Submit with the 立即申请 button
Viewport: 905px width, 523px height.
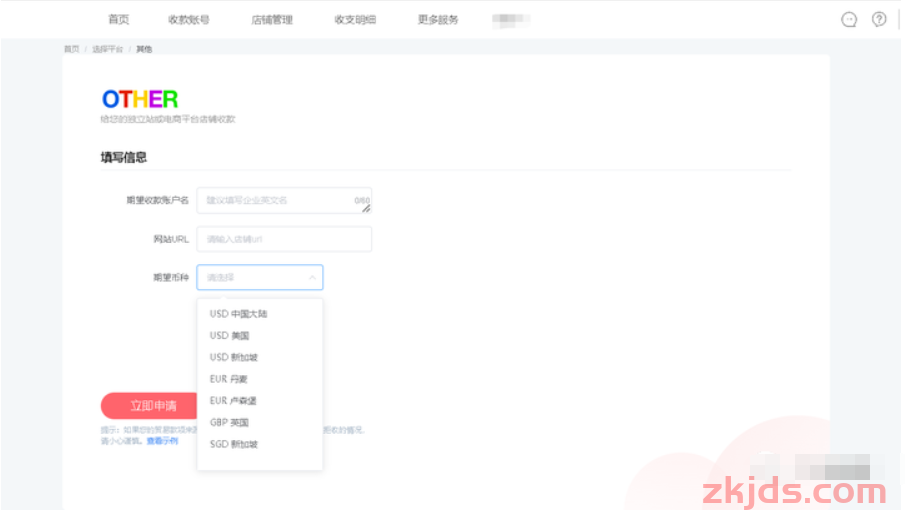tap(149, 406)
